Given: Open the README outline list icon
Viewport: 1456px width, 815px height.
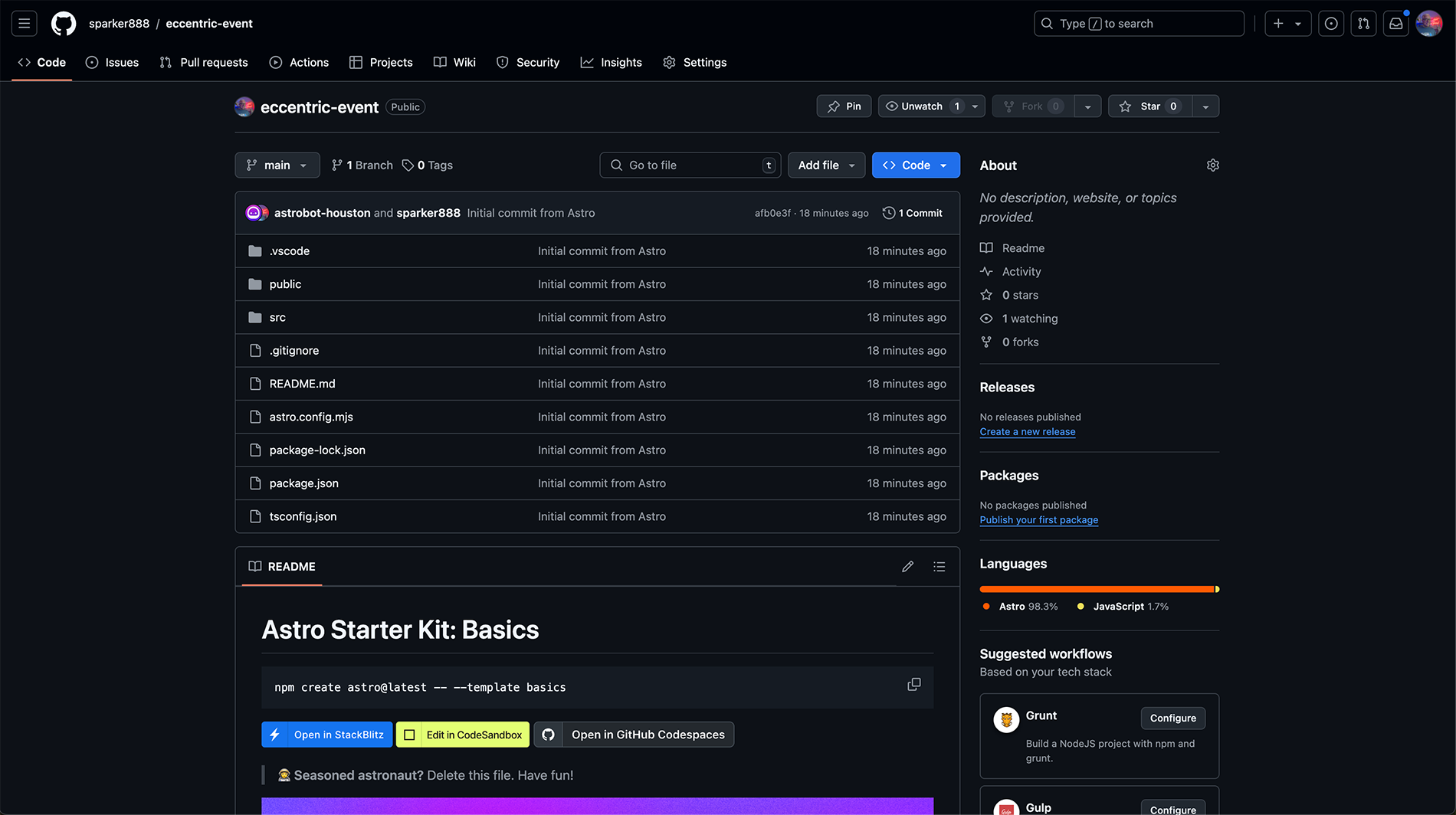Looking at the screenshot, I should pyautogui.click(x=939, y=566).
